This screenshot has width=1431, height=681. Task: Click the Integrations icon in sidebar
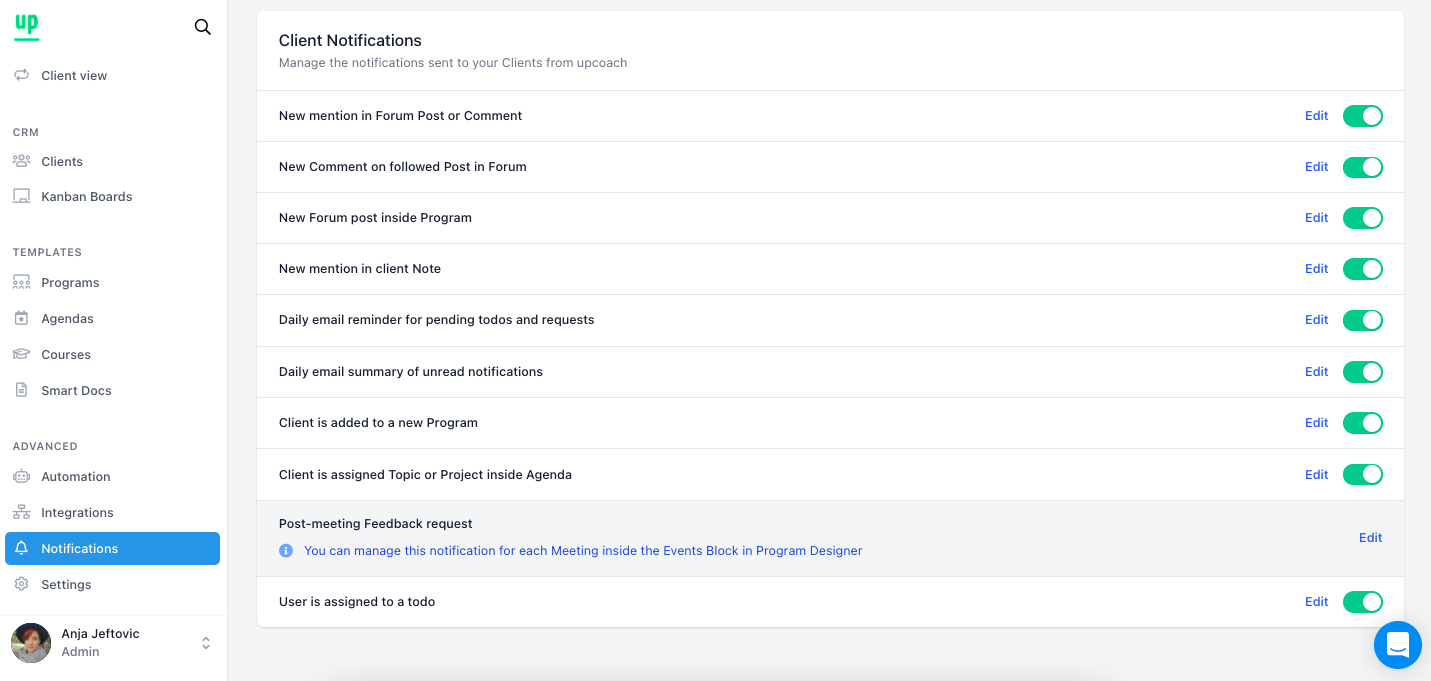(x=21, y=513)
